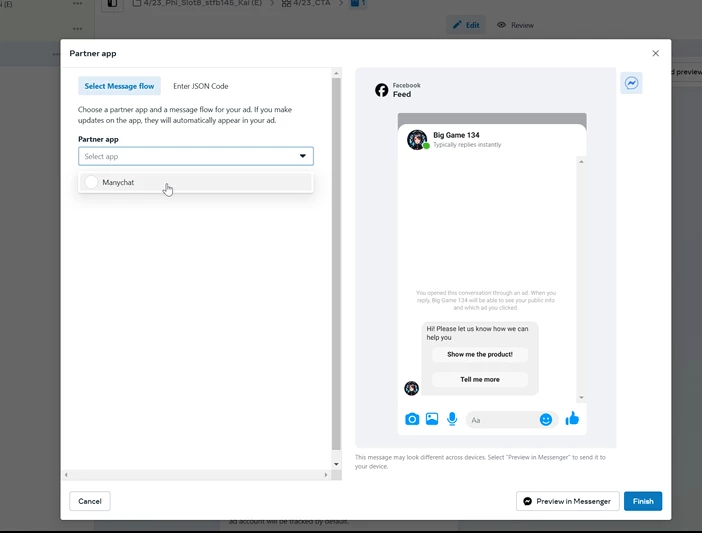Screen dimensions: 702x533
Task: Click Edit button in background window
Action: [466, 25]
